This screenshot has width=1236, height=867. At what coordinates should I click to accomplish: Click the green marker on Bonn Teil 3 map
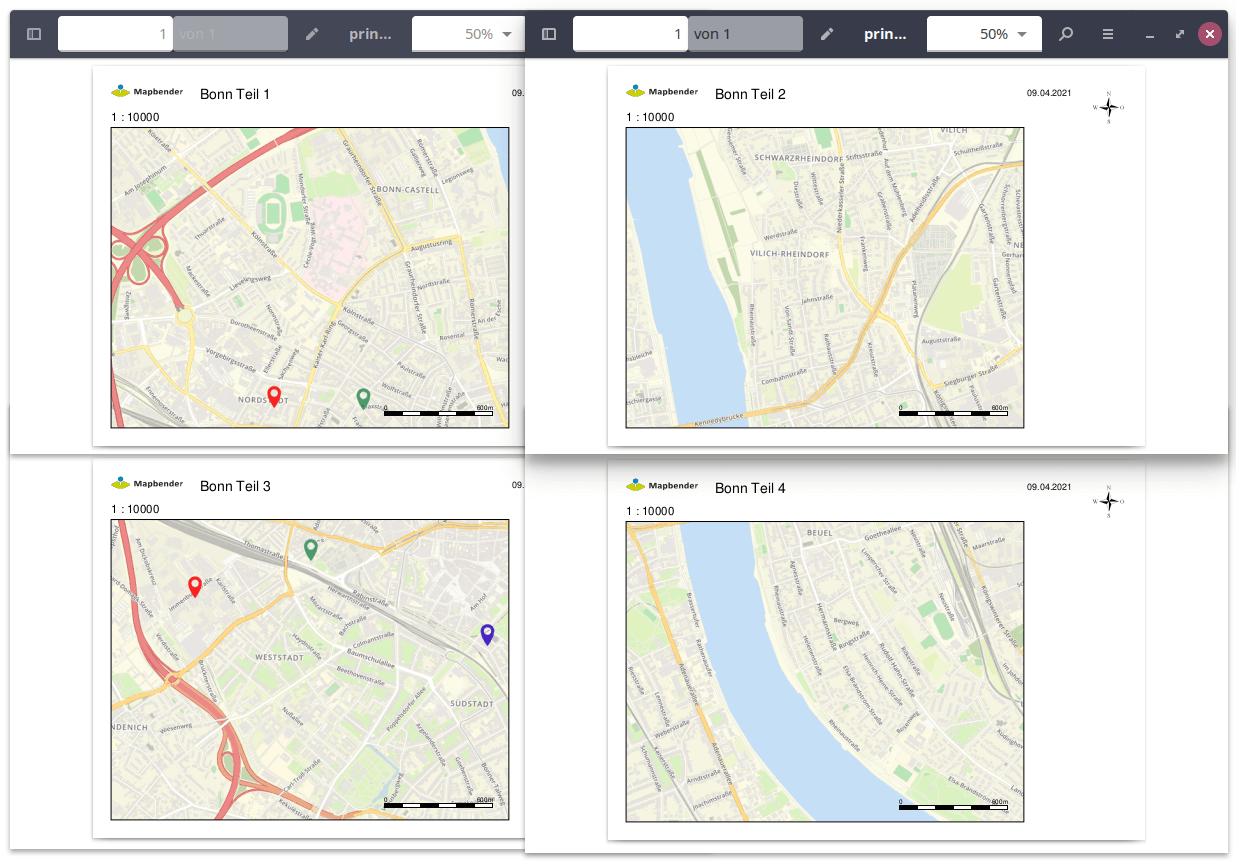311,548
